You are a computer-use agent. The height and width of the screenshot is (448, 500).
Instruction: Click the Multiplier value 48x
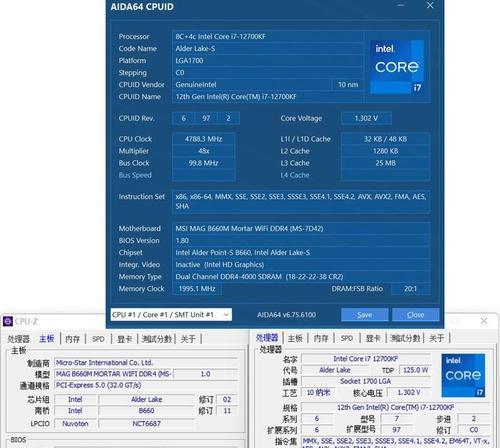(203, 151)
